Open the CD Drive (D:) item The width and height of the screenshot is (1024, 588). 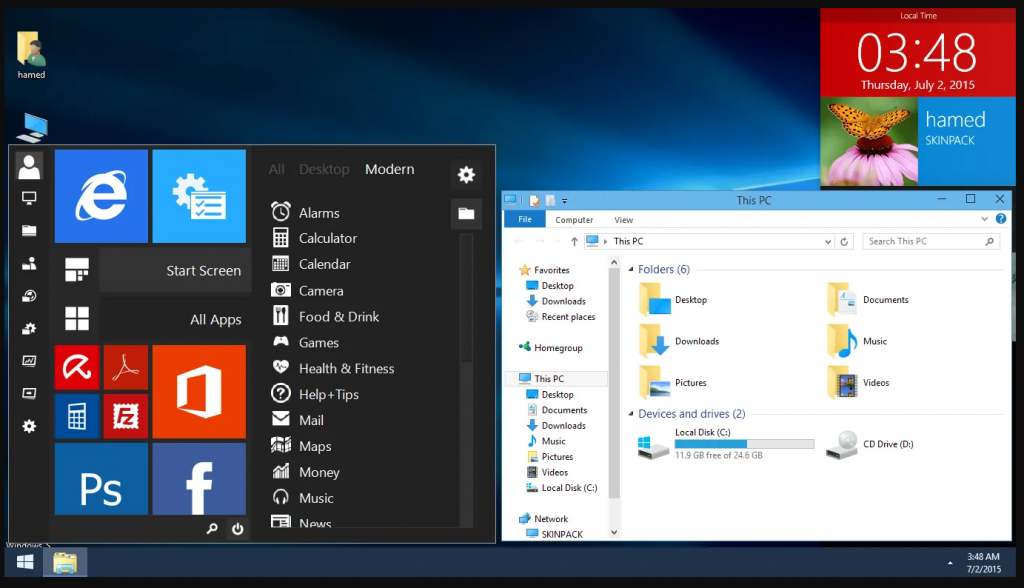[870, 444]
